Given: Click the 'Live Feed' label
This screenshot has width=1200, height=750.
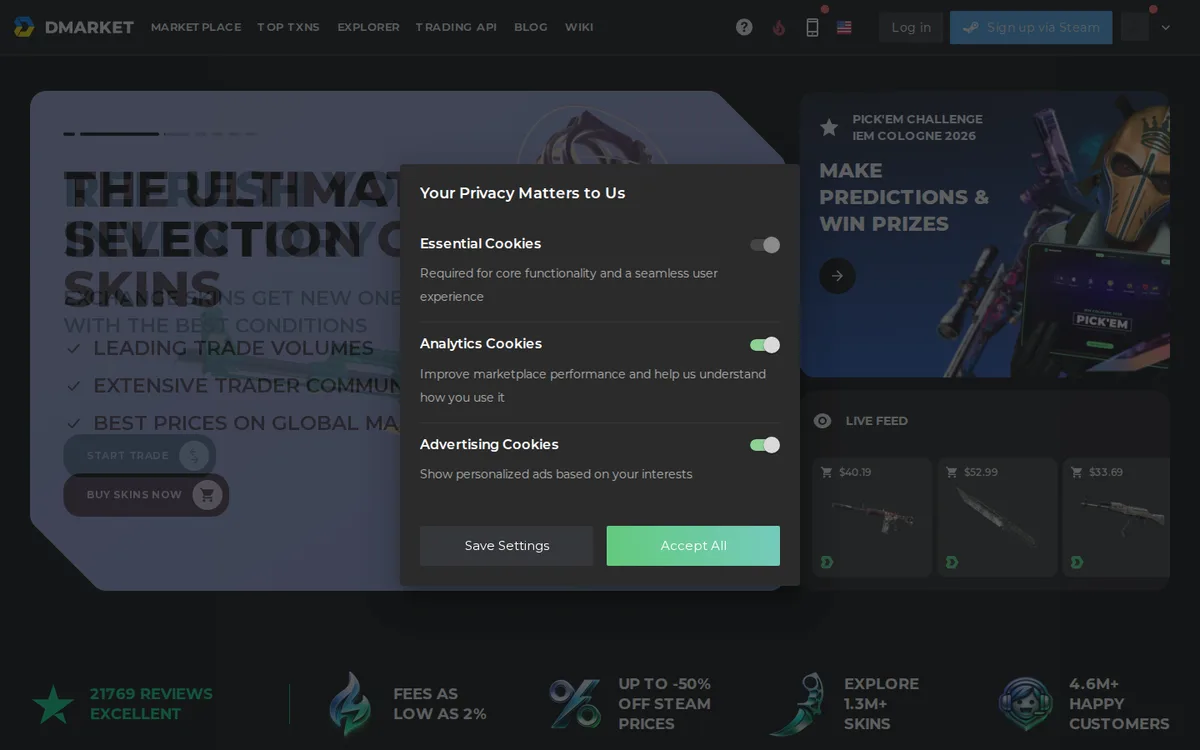Looking at the screenshot, I should pyautogui.click(x=877, y=421).
